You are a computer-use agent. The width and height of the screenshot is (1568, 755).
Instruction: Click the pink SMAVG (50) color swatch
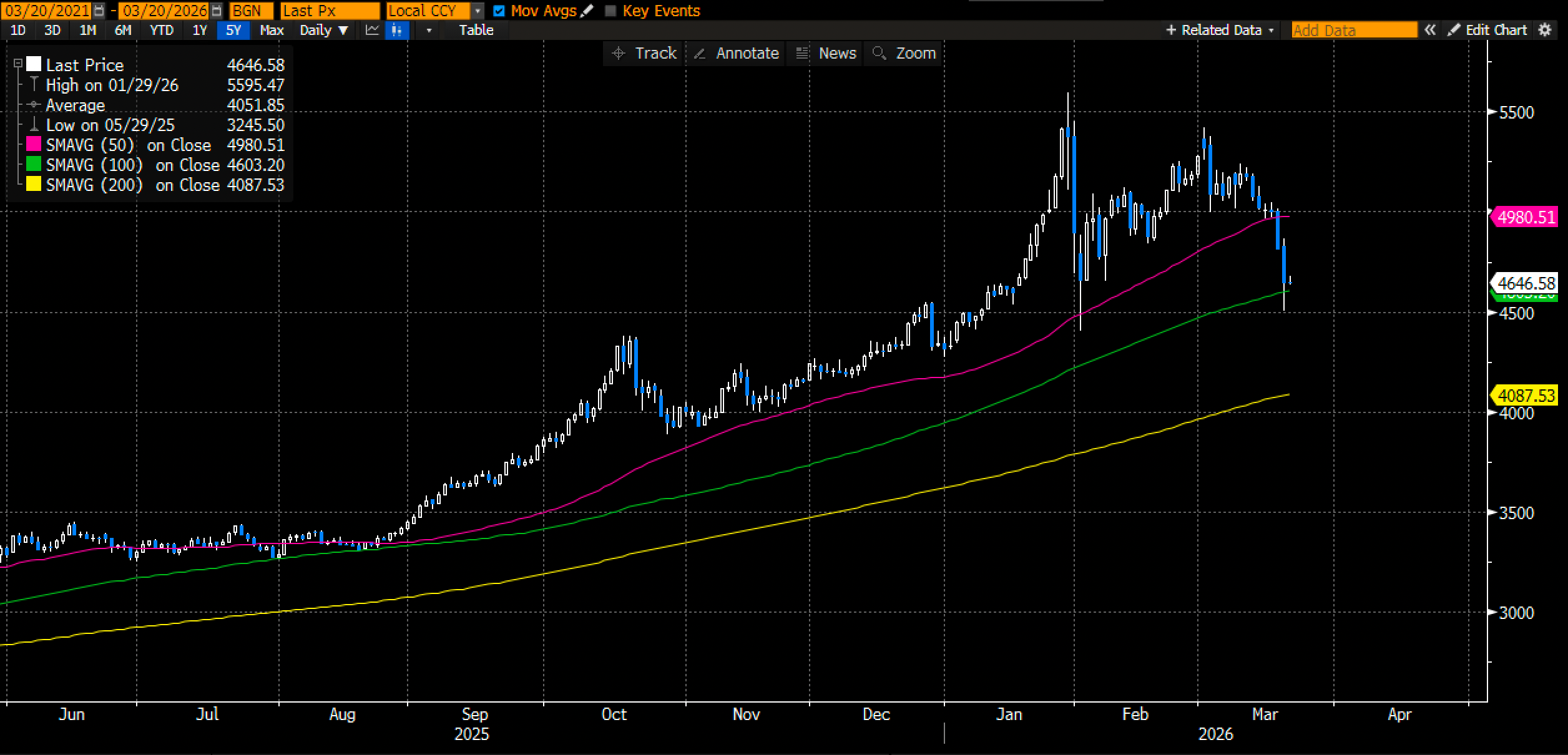(x=34, y=145)
